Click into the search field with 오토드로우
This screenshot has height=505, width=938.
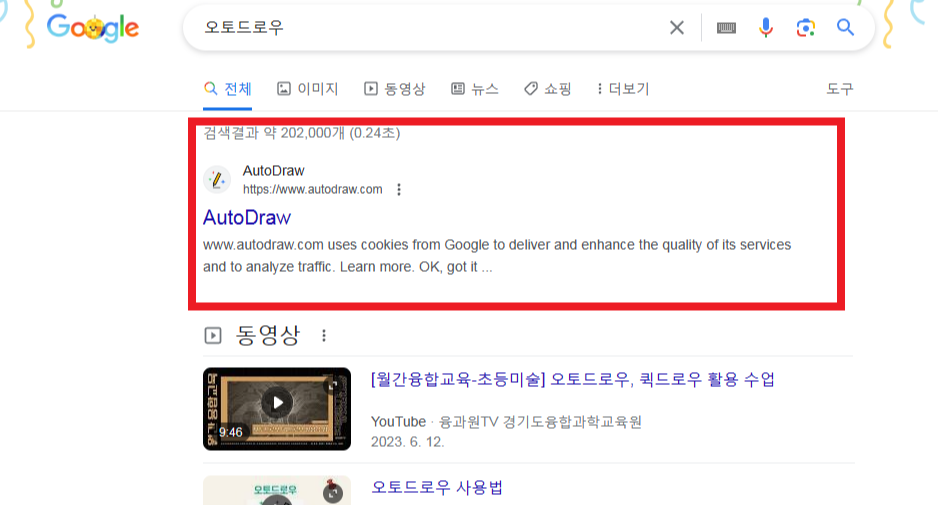(431, 28)
